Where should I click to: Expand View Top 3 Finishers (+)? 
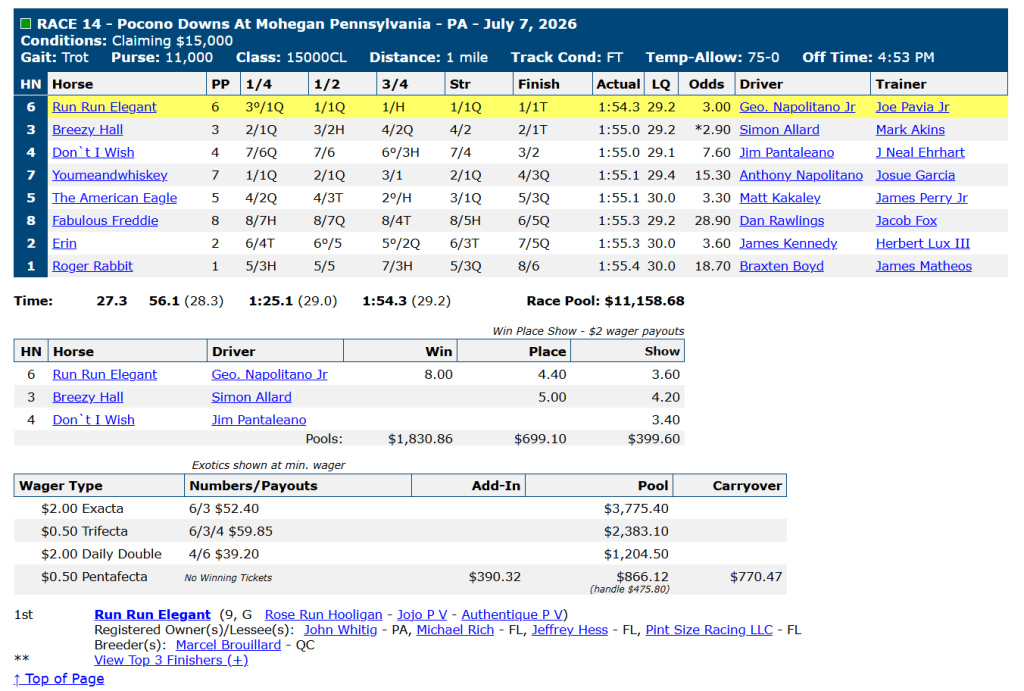point(171,660)
